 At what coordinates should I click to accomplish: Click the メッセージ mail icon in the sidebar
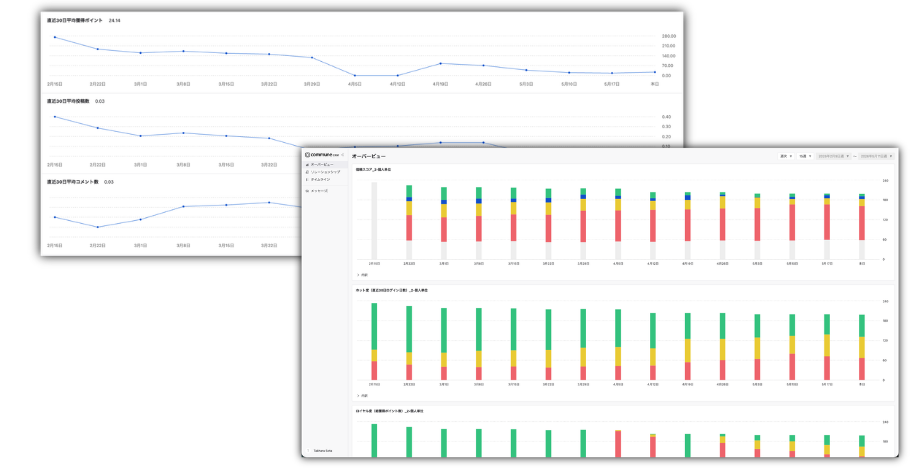(307, 191)
